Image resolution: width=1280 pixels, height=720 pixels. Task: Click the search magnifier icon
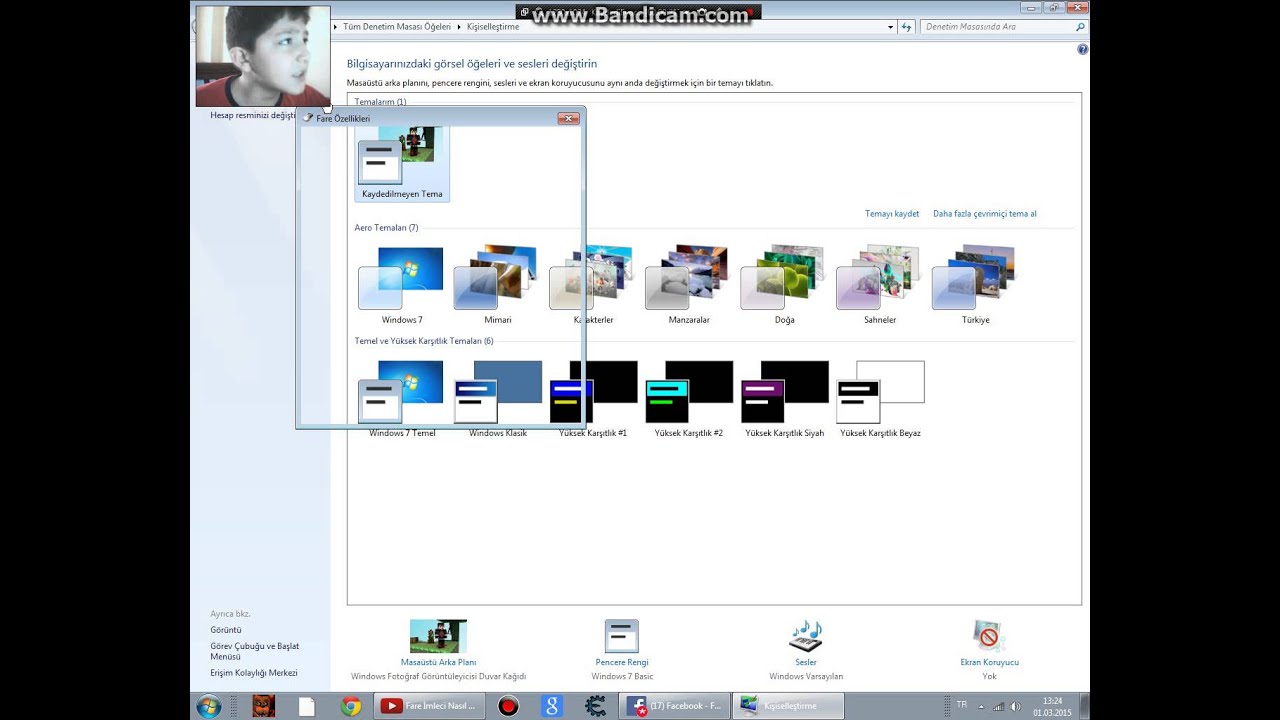click(x=1080, y=27)
